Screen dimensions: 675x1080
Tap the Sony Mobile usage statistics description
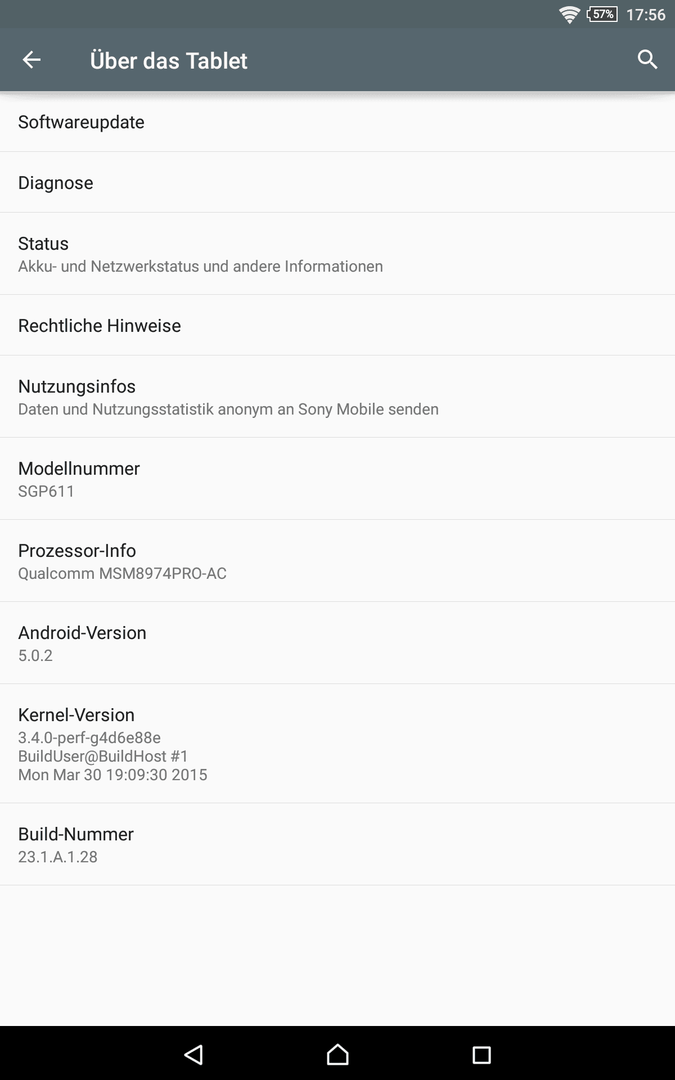[228, 409]
